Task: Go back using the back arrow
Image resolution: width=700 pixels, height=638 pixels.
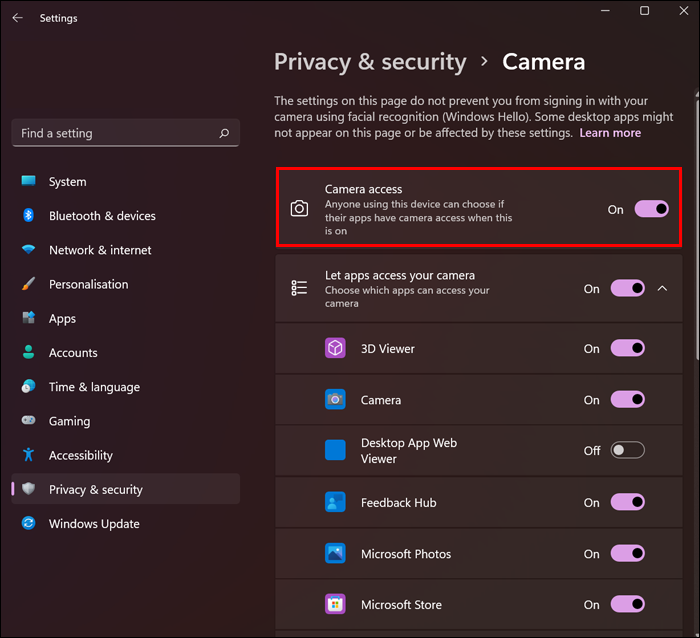Action: [x=17, y=18]
